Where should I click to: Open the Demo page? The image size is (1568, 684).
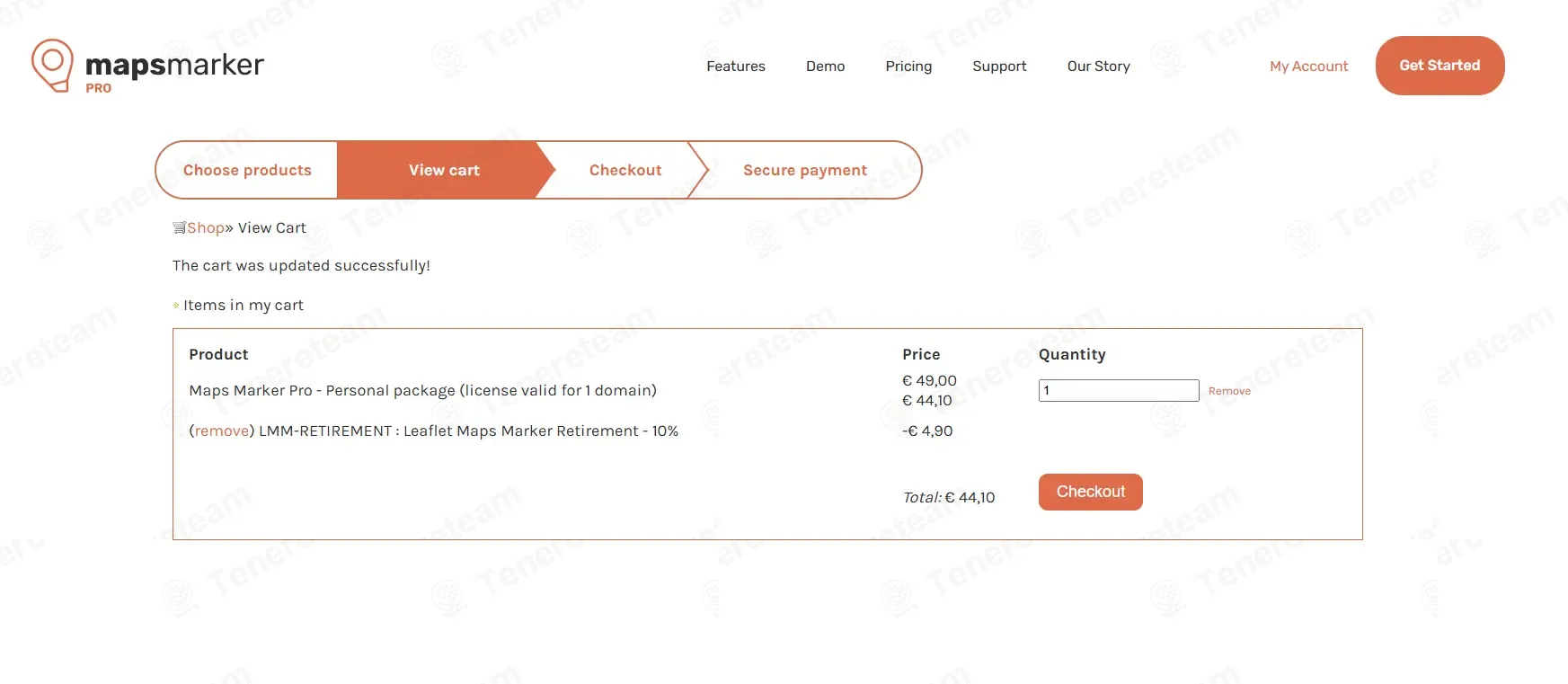pos(825,66)
